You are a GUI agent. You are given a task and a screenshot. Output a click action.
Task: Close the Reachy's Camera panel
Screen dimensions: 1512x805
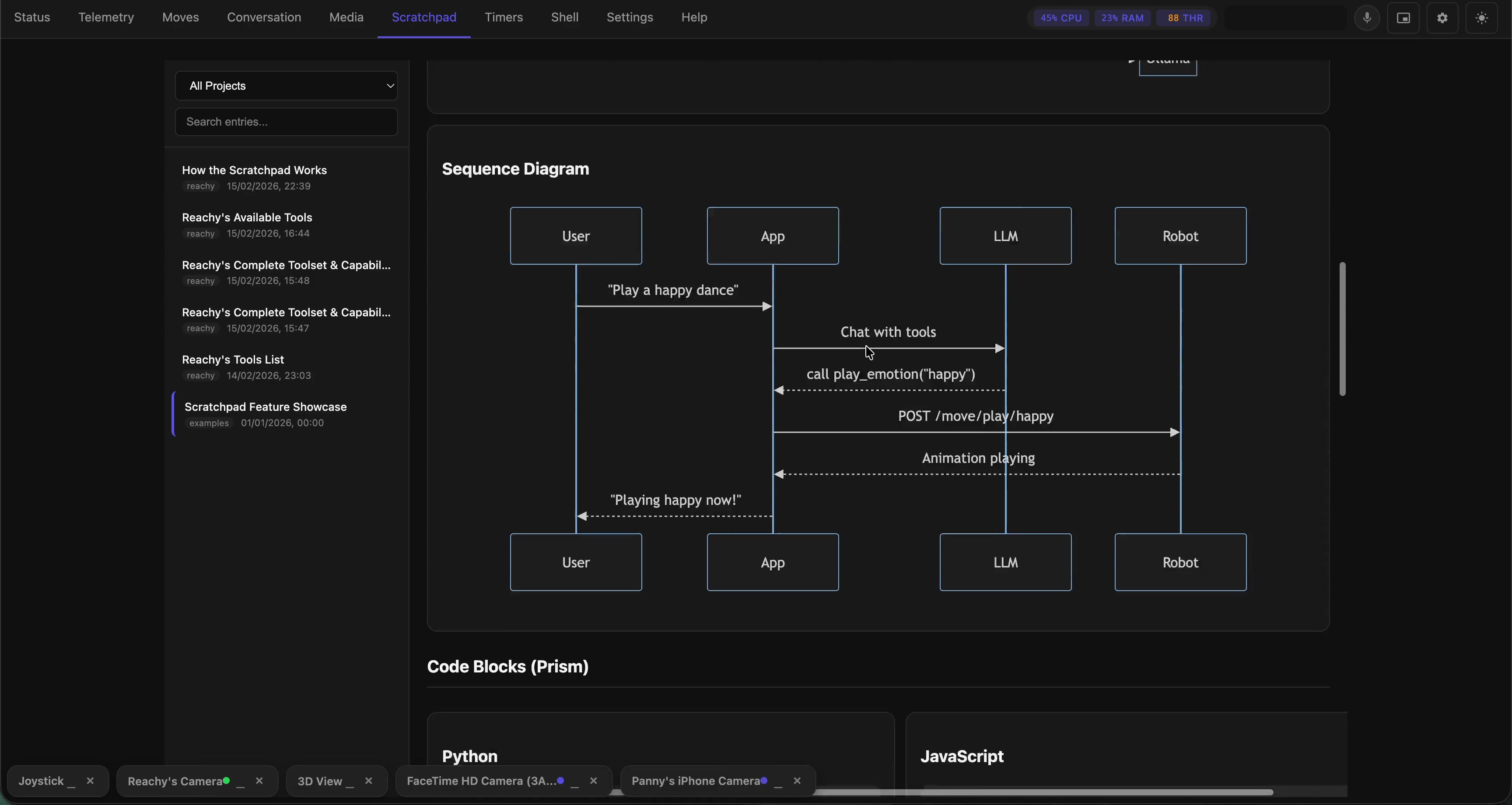[x=259, y=781]
